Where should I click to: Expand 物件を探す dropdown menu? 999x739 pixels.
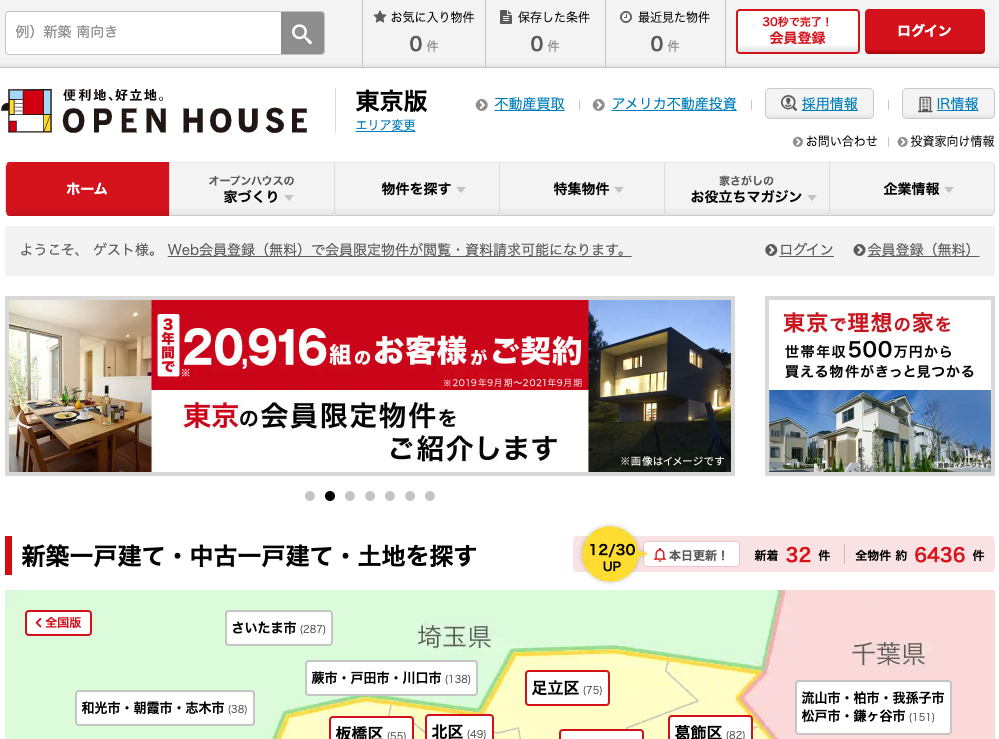coord(417,189)
